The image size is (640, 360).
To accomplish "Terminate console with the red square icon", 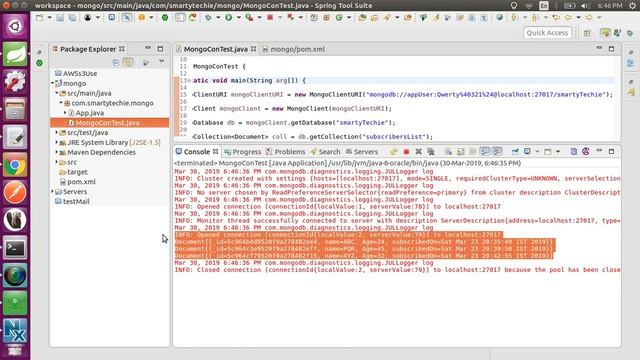I will click(406, 152).
